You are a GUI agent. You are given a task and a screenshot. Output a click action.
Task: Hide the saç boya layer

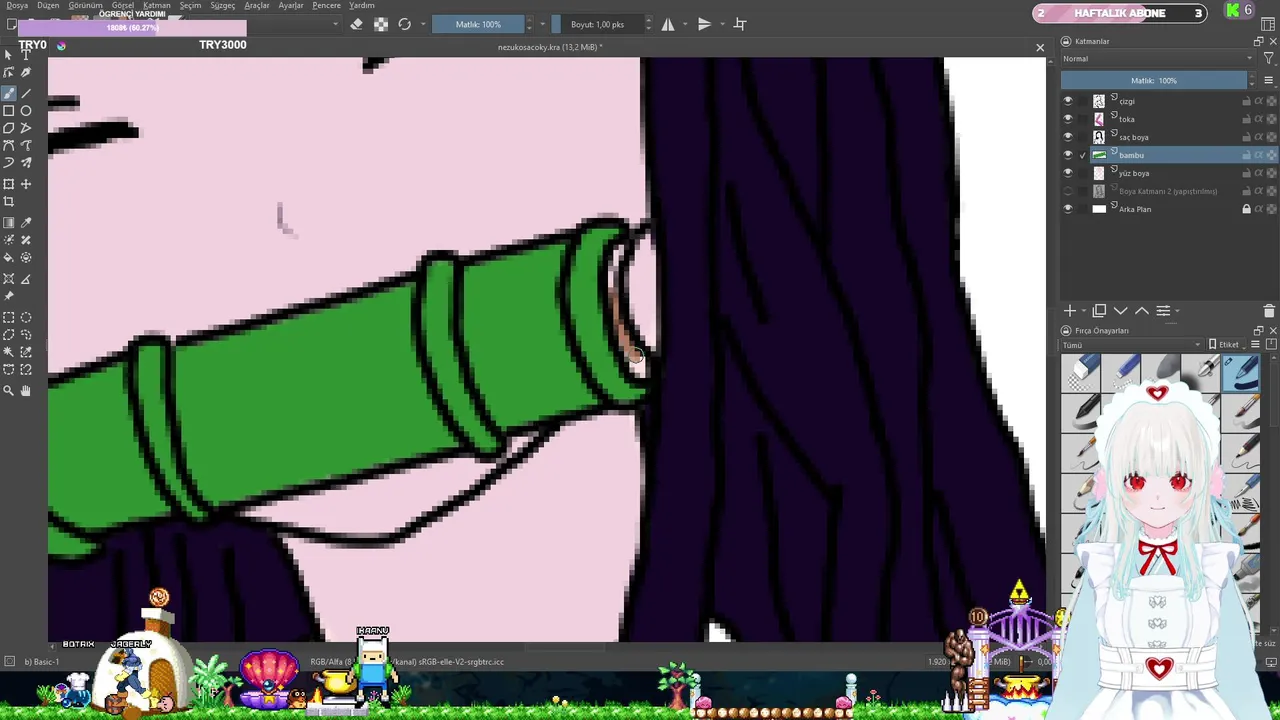pyautogui.click(x=1068, y=137)
